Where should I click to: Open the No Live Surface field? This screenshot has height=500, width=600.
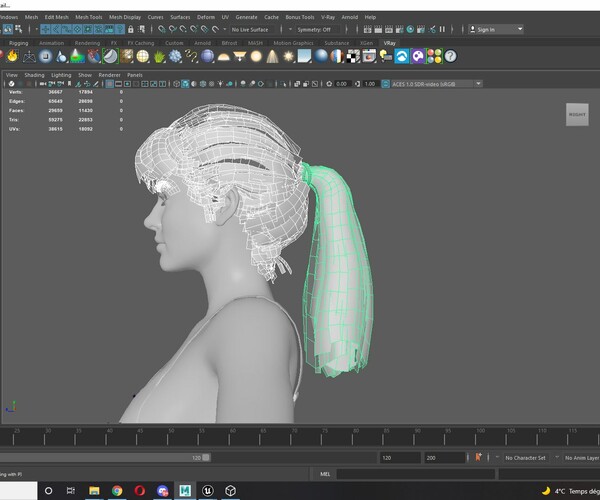252,29
